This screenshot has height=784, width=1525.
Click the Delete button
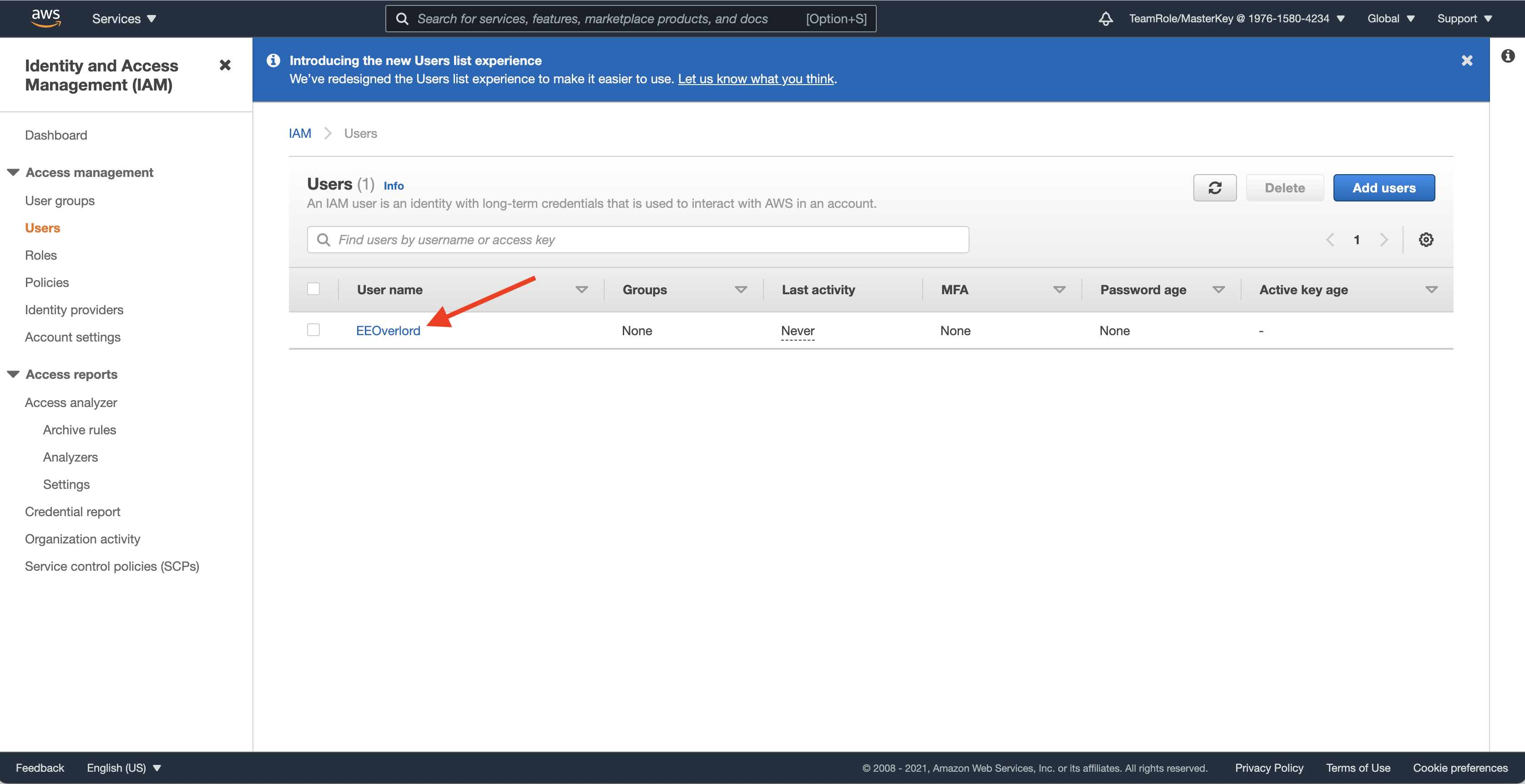[1285, 187]
